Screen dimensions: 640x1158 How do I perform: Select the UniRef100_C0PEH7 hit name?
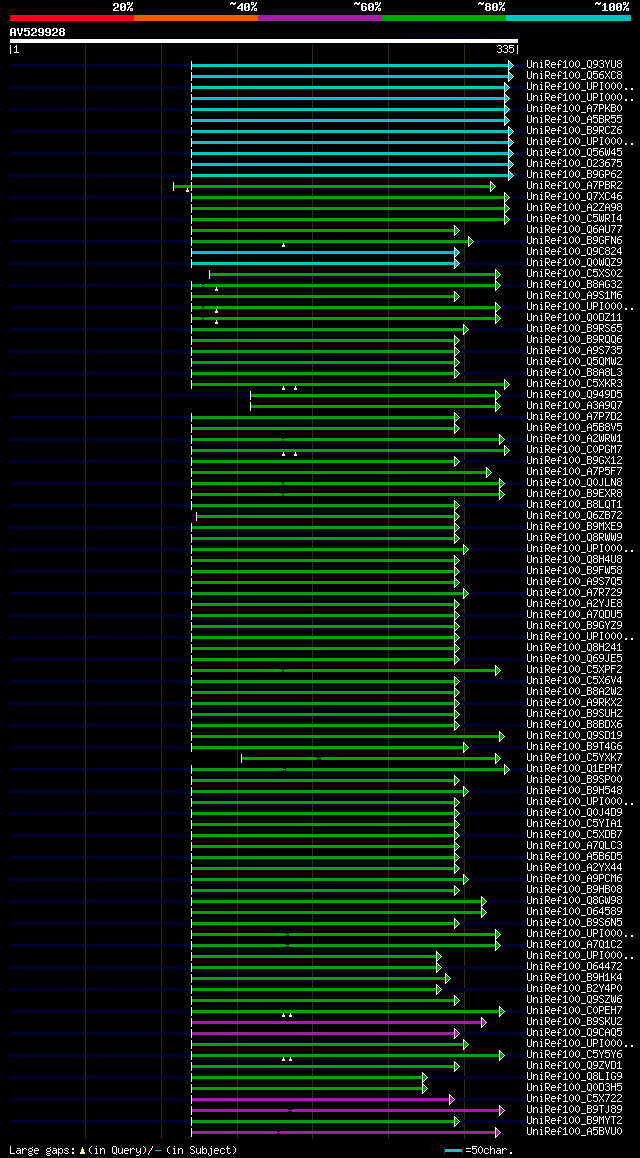(x=574, y=1011)
